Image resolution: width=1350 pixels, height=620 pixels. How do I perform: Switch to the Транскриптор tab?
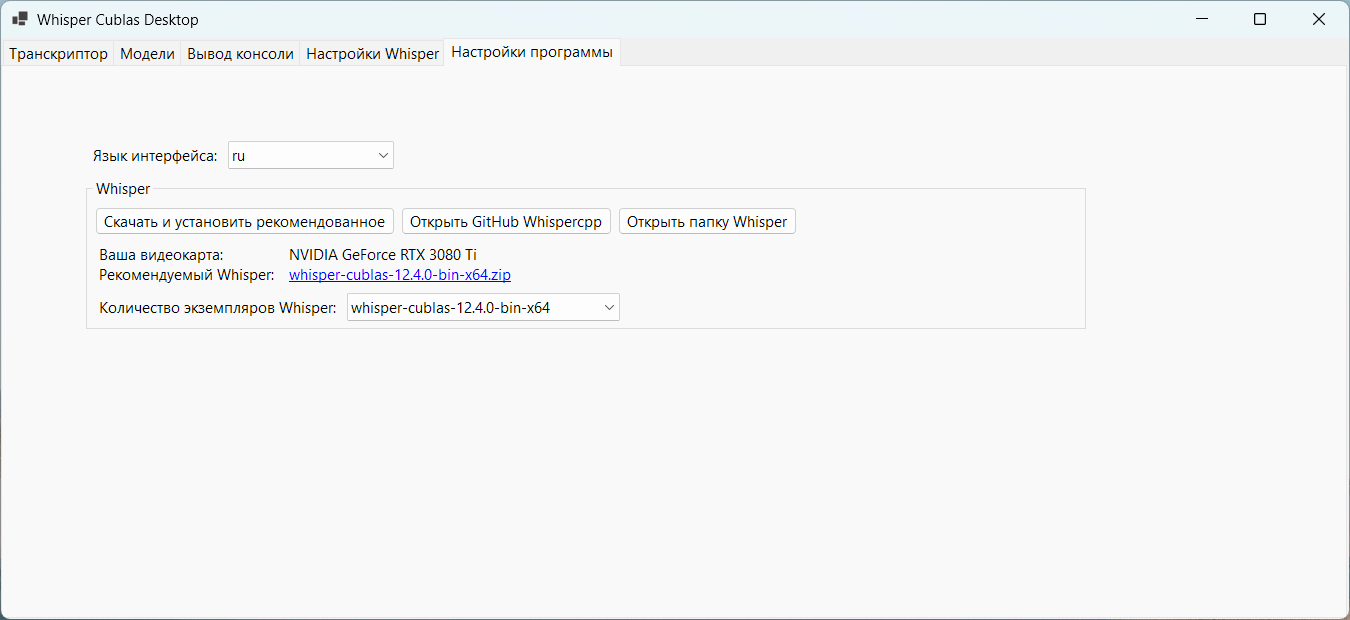[x=57, y=54]
